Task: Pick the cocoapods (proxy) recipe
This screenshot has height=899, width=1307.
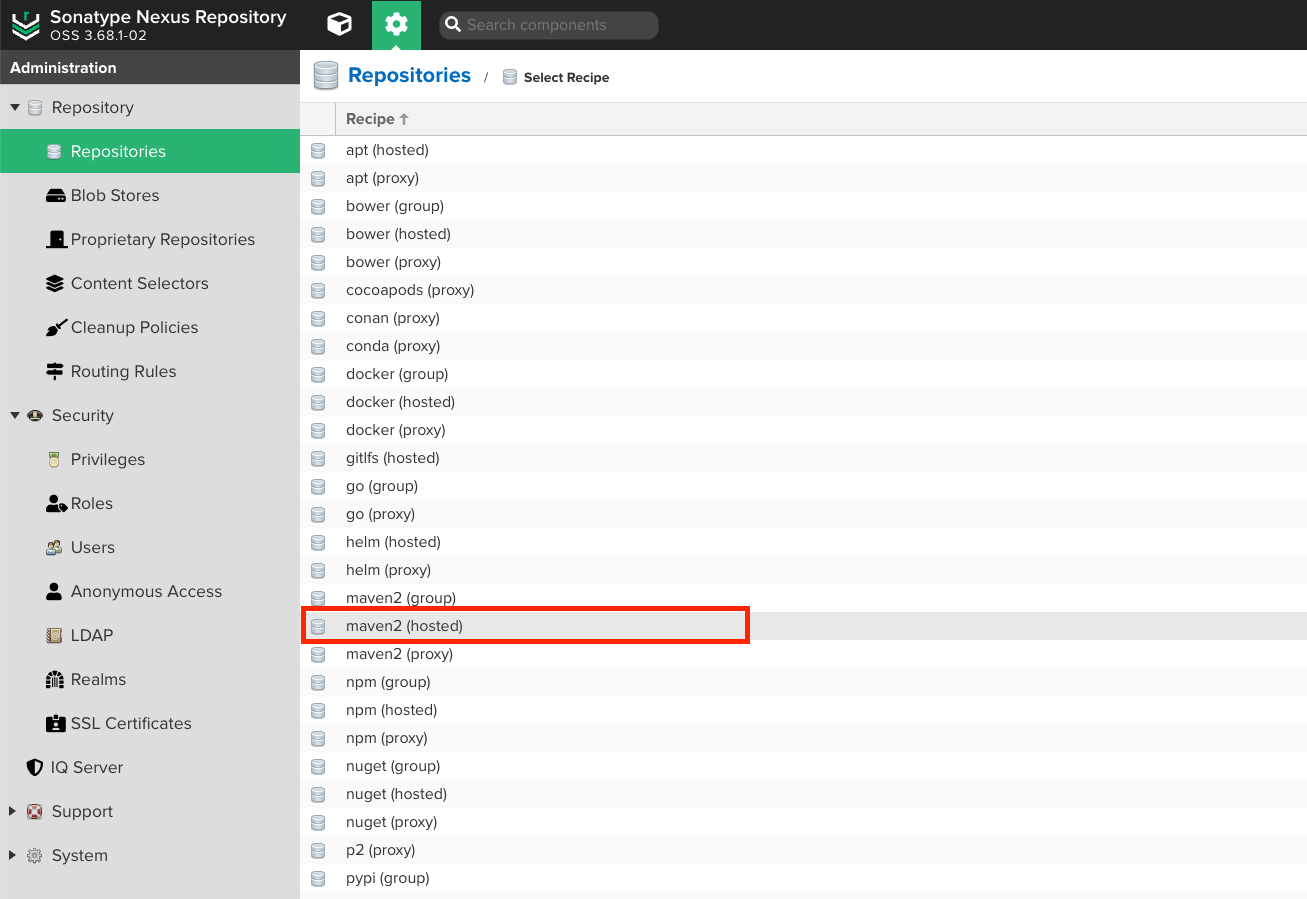Action: 803,290
